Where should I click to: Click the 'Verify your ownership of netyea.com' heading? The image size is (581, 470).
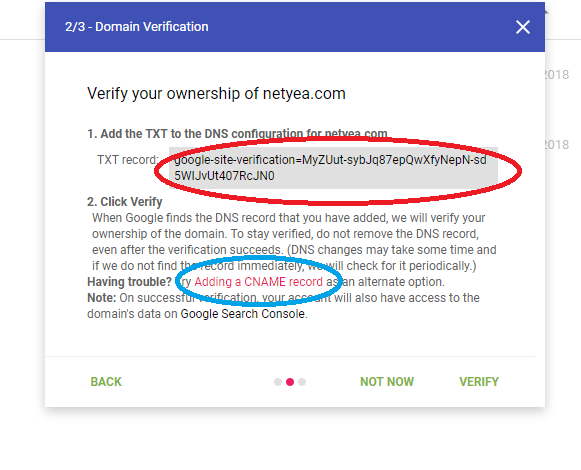(x=216, y=93)
